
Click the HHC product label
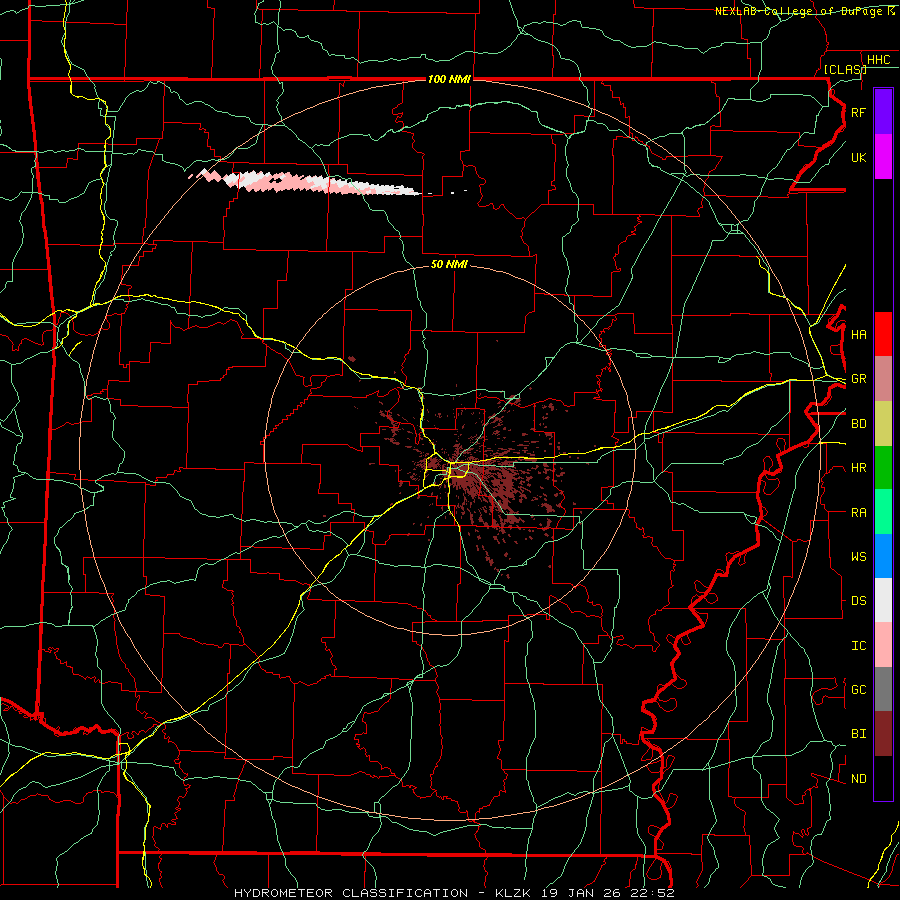click(x=878, y=60)
